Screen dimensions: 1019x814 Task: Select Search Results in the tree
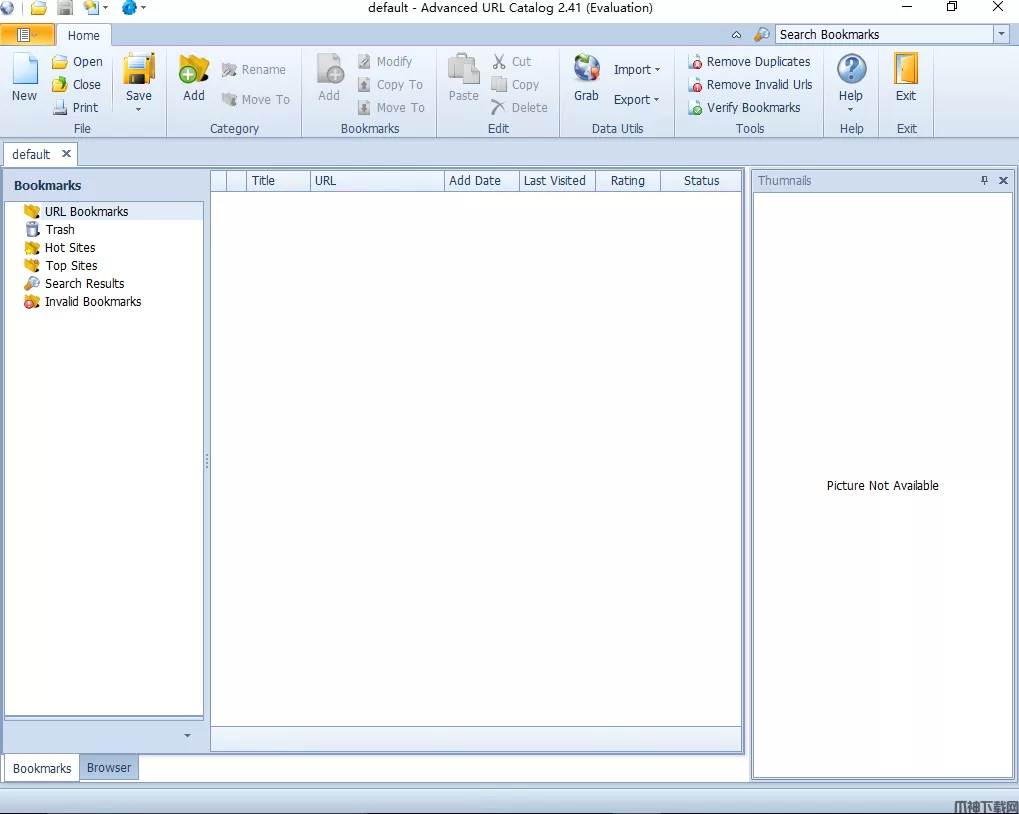(x=74, y=283)
